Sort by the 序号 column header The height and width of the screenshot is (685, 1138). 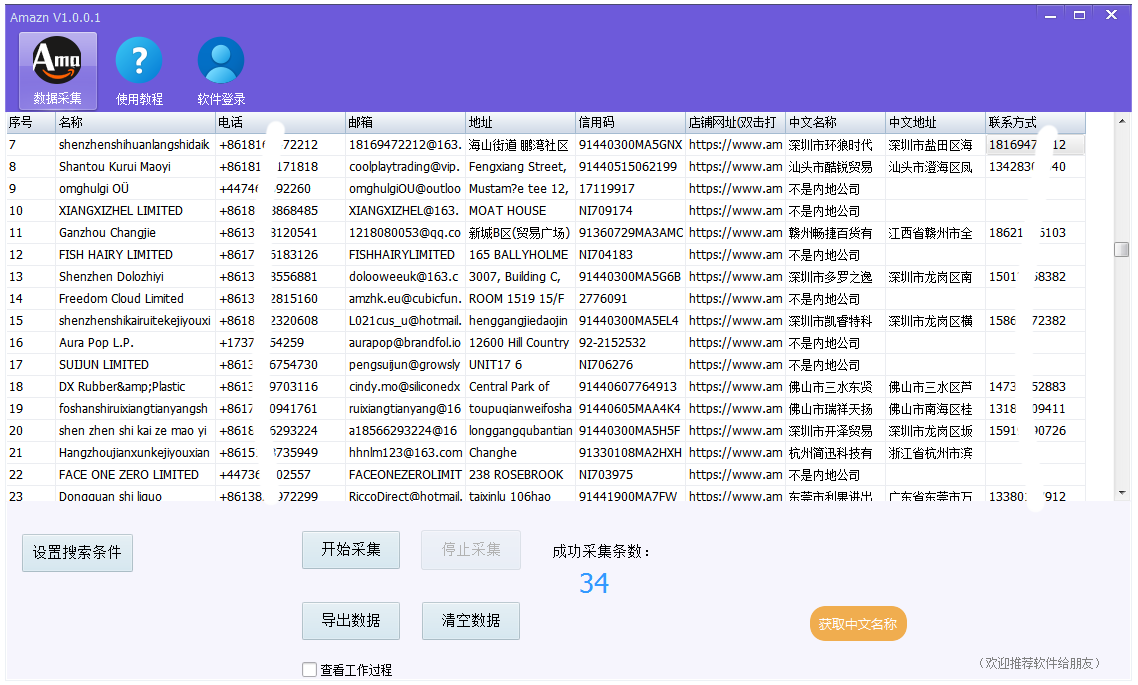pyautogui.click(x=30, y=123)
